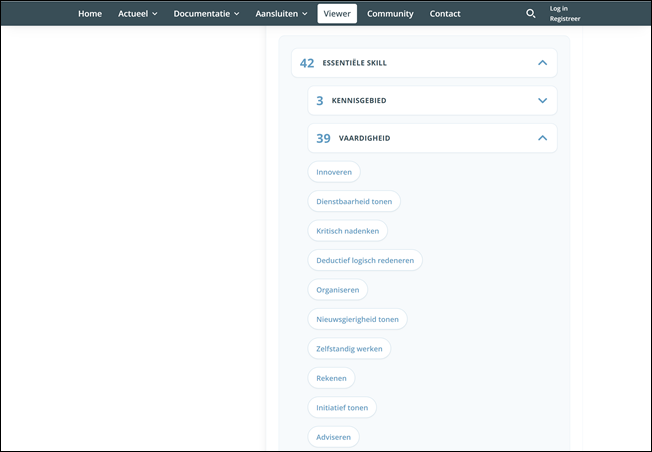Open the Deductief logisch redeneren tag
The image size is (652, 452).
click(x=365, y=260)
